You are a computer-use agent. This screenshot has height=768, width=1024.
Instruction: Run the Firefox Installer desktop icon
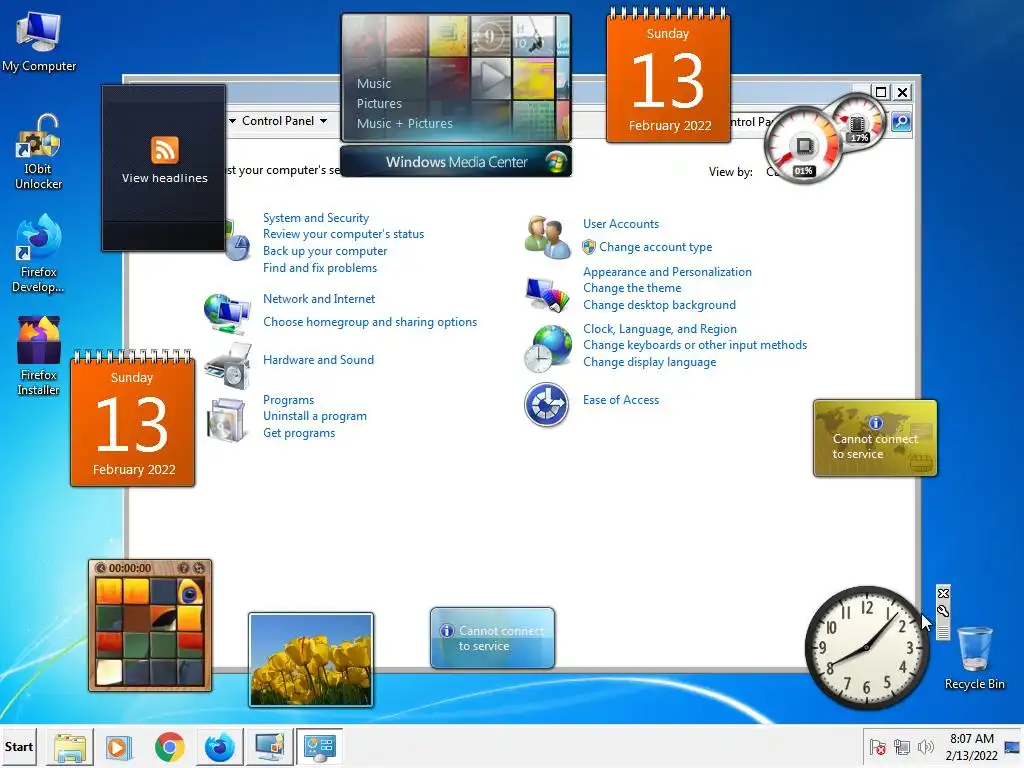[39, 357]
